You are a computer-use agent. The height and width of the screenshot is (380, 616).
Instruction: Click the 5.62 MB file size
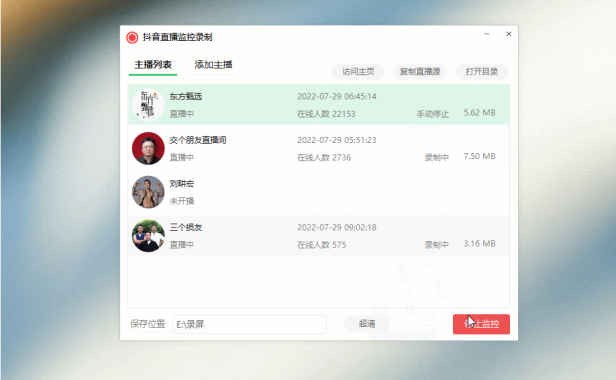coord(479,112)
